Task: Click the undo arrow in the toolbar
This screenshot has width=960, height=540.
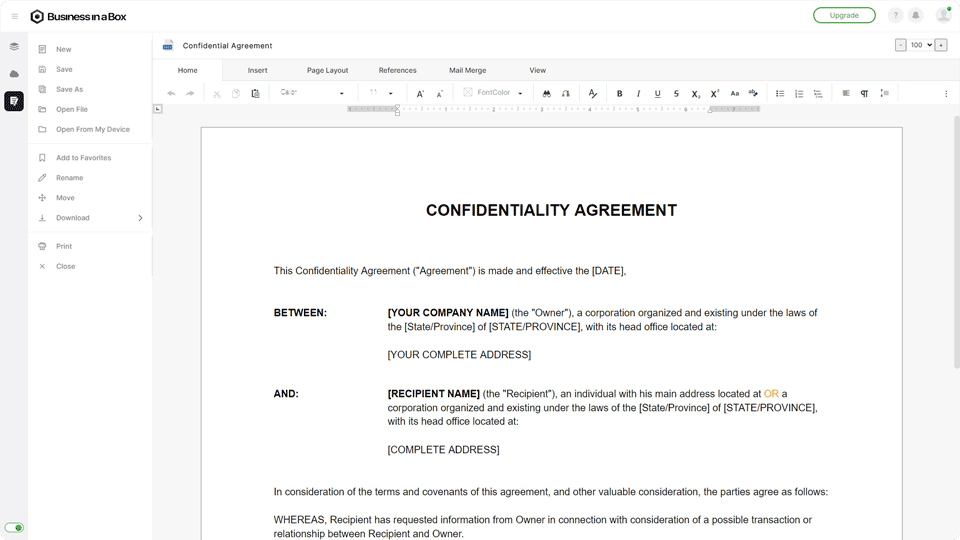Action: (x=171, y=94)
